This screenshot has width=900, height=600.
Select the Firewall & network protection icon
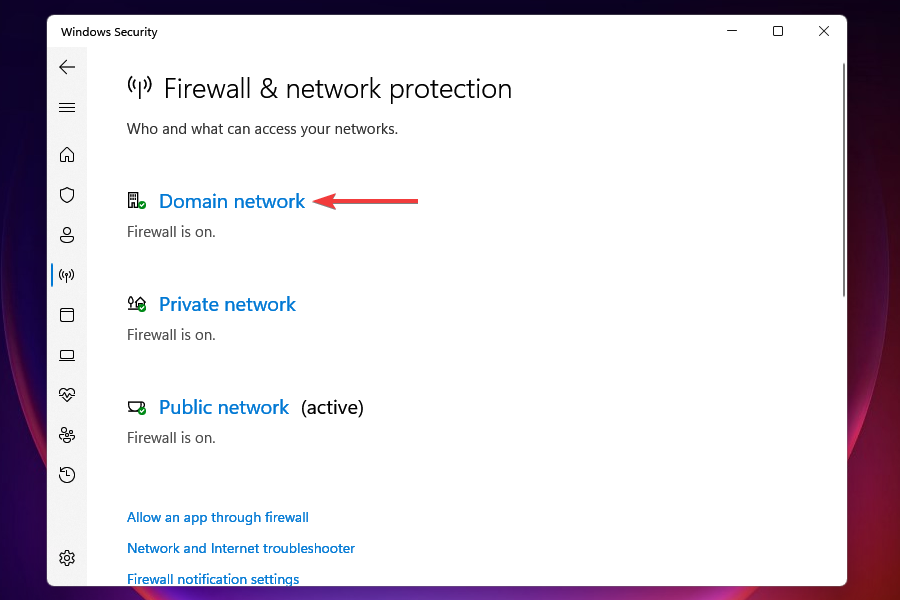click(x=67, y=275)
